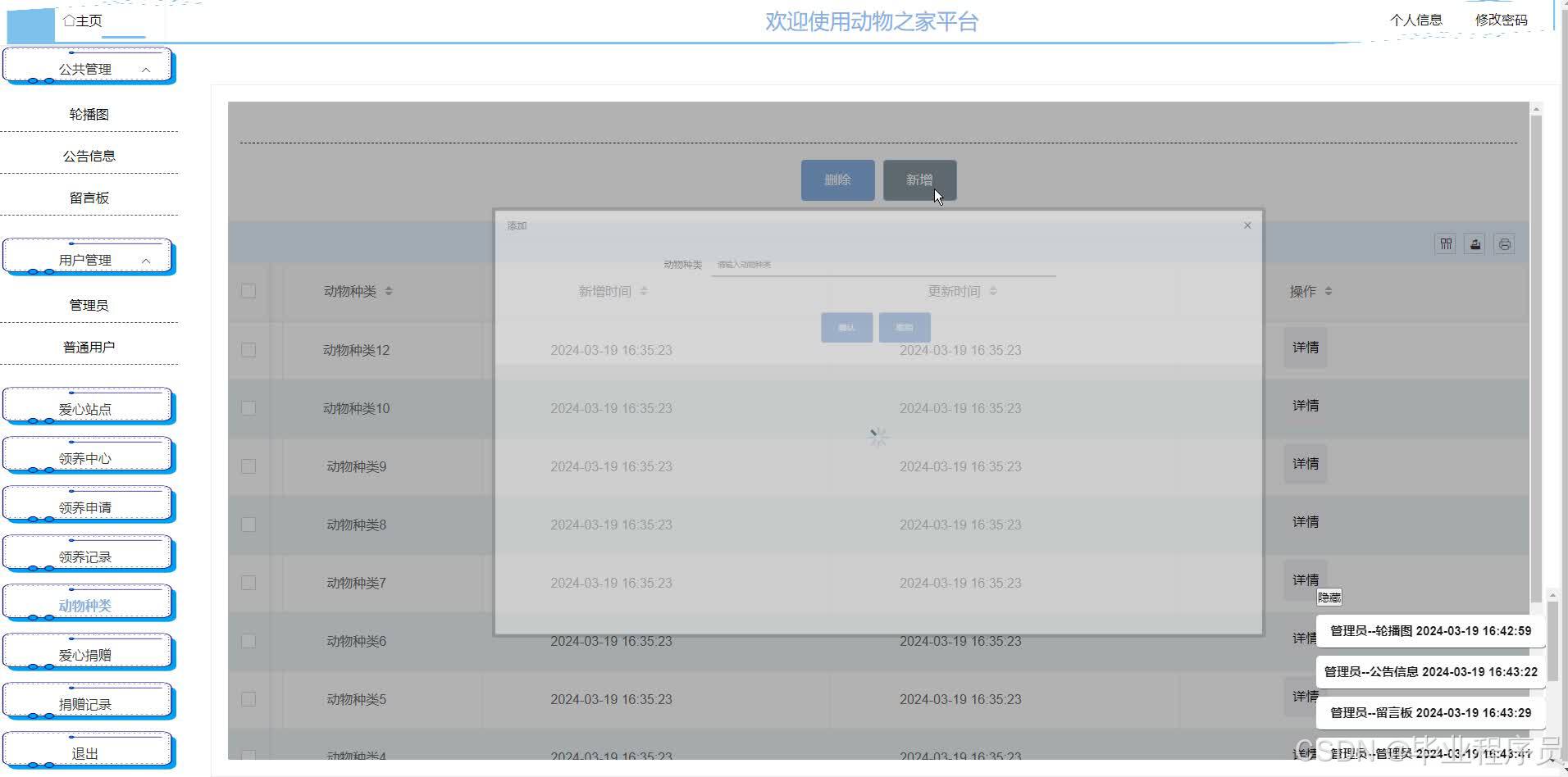Click 退出 to log out
Screen dimensions: 1568x777
pos(88,751)
